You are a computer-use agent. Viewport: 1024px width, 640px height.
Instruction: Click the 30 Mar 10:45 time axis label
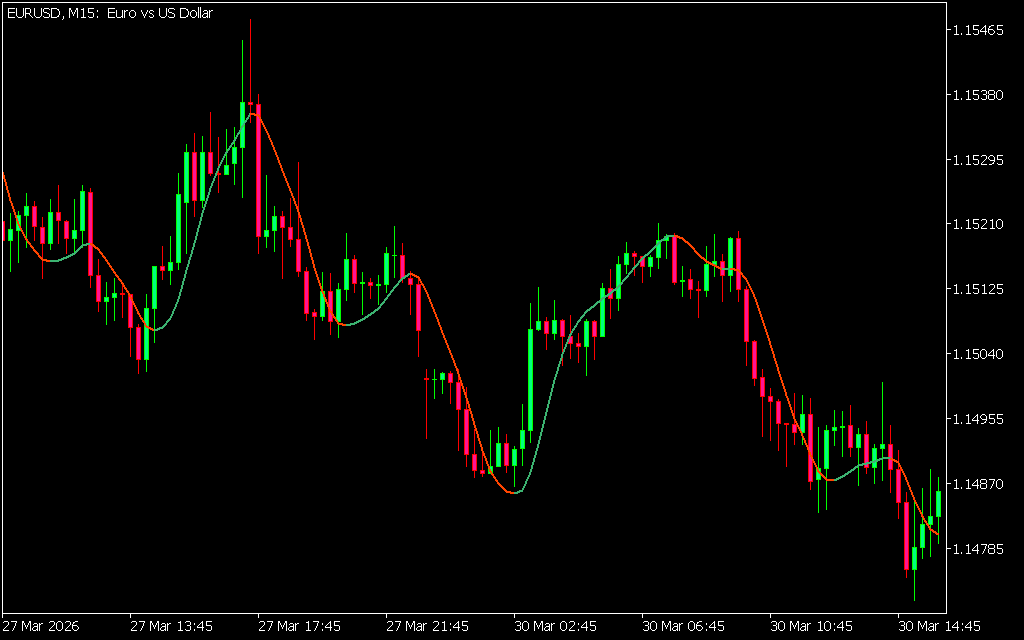tap(811, 627)
